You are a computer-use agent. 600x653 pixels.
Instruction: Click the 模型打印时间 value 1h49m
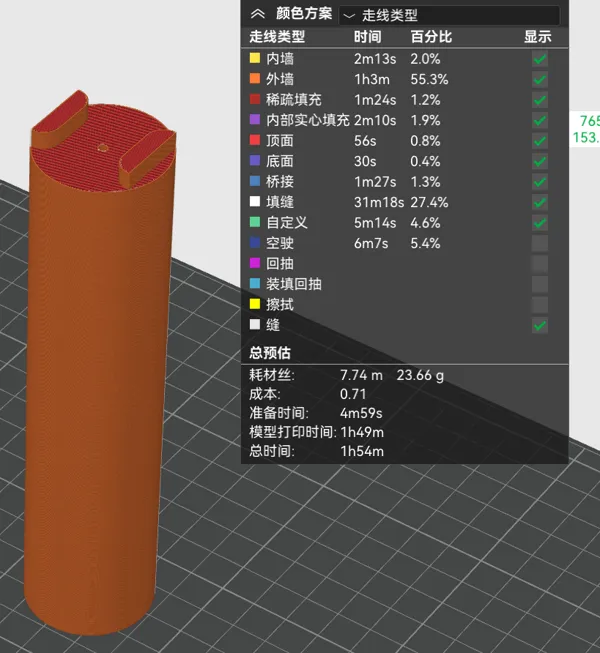[x=362, y=432]
